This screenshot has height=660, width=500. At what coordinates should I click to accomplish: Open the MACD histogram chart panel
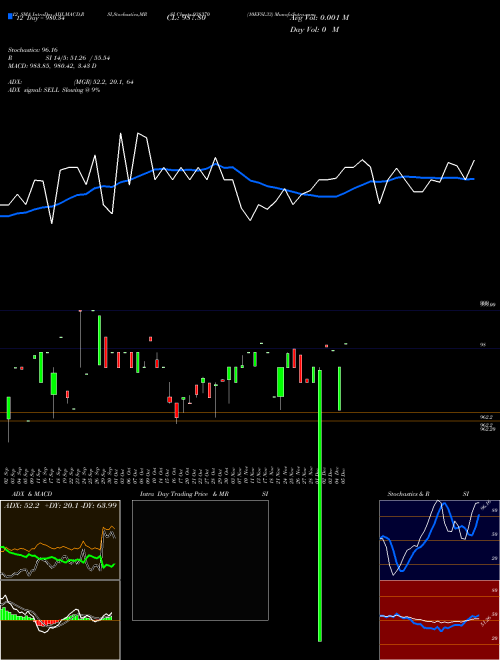60,620
